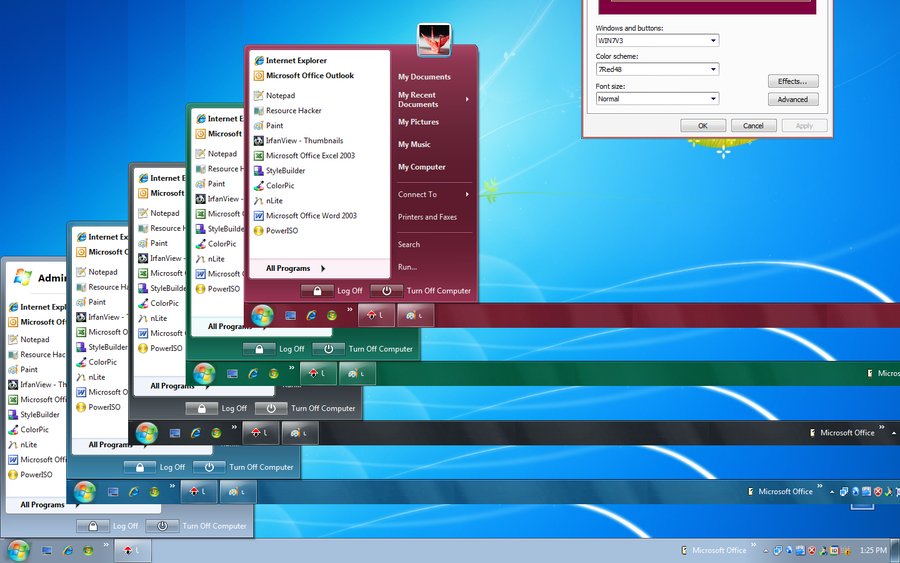Click Log Off in the red start menu
Viewport: 900px width, 563px height.
(x=332, y=291)
